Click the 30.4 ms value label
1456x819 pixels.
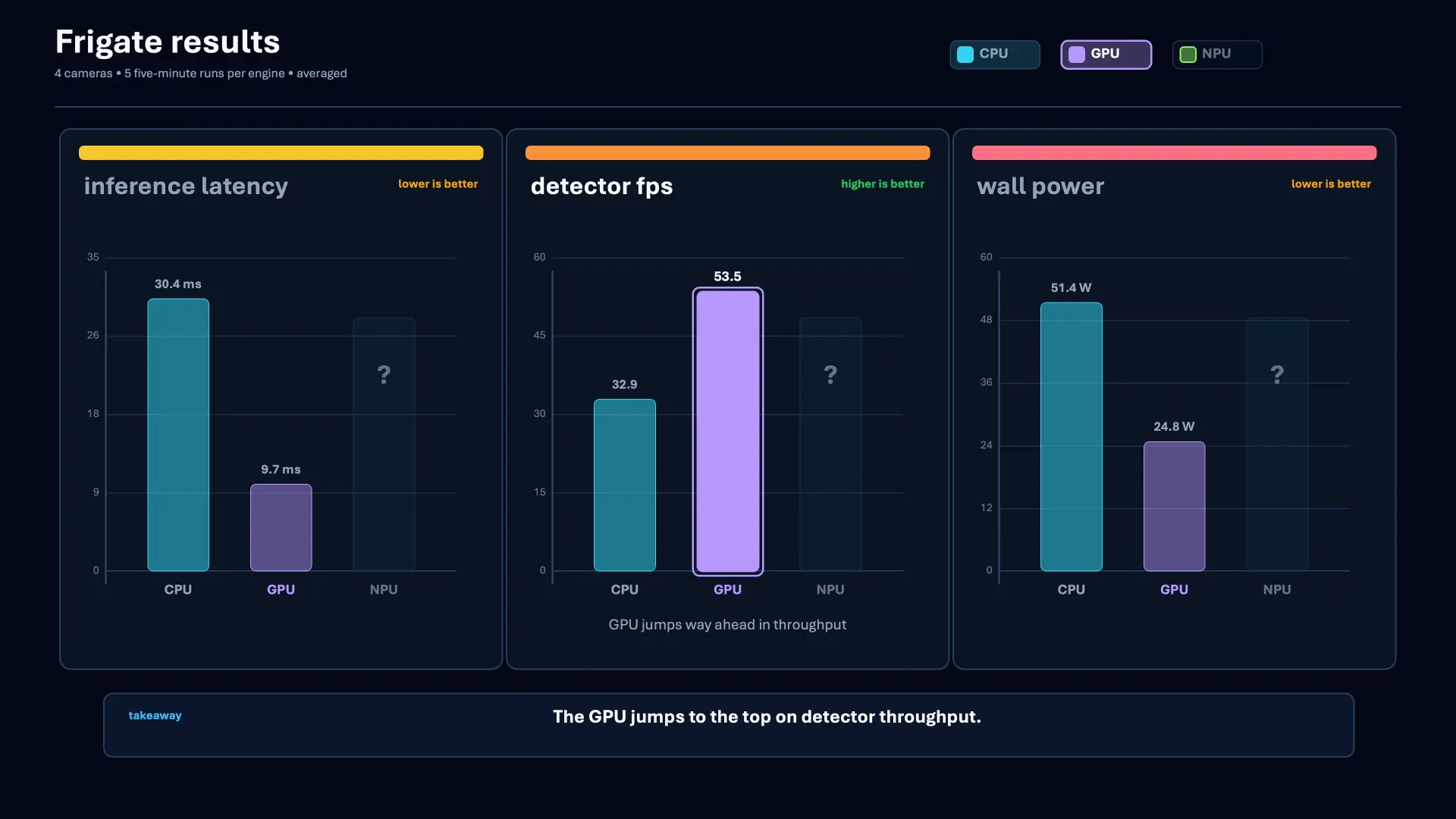tap(178, 284)
